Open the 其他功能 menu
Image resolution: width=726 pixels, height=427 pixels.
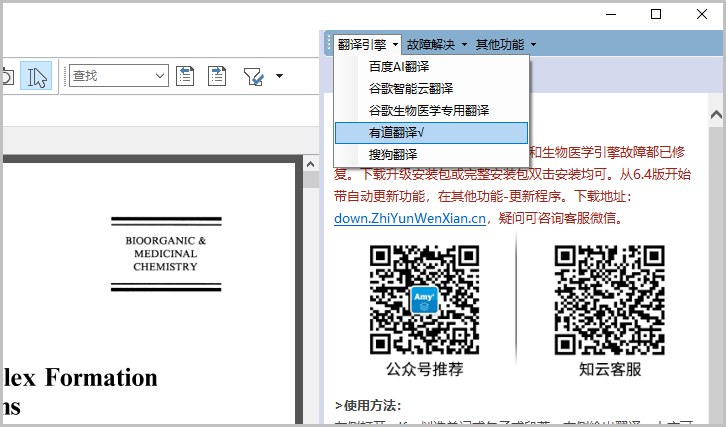(506, 44)
